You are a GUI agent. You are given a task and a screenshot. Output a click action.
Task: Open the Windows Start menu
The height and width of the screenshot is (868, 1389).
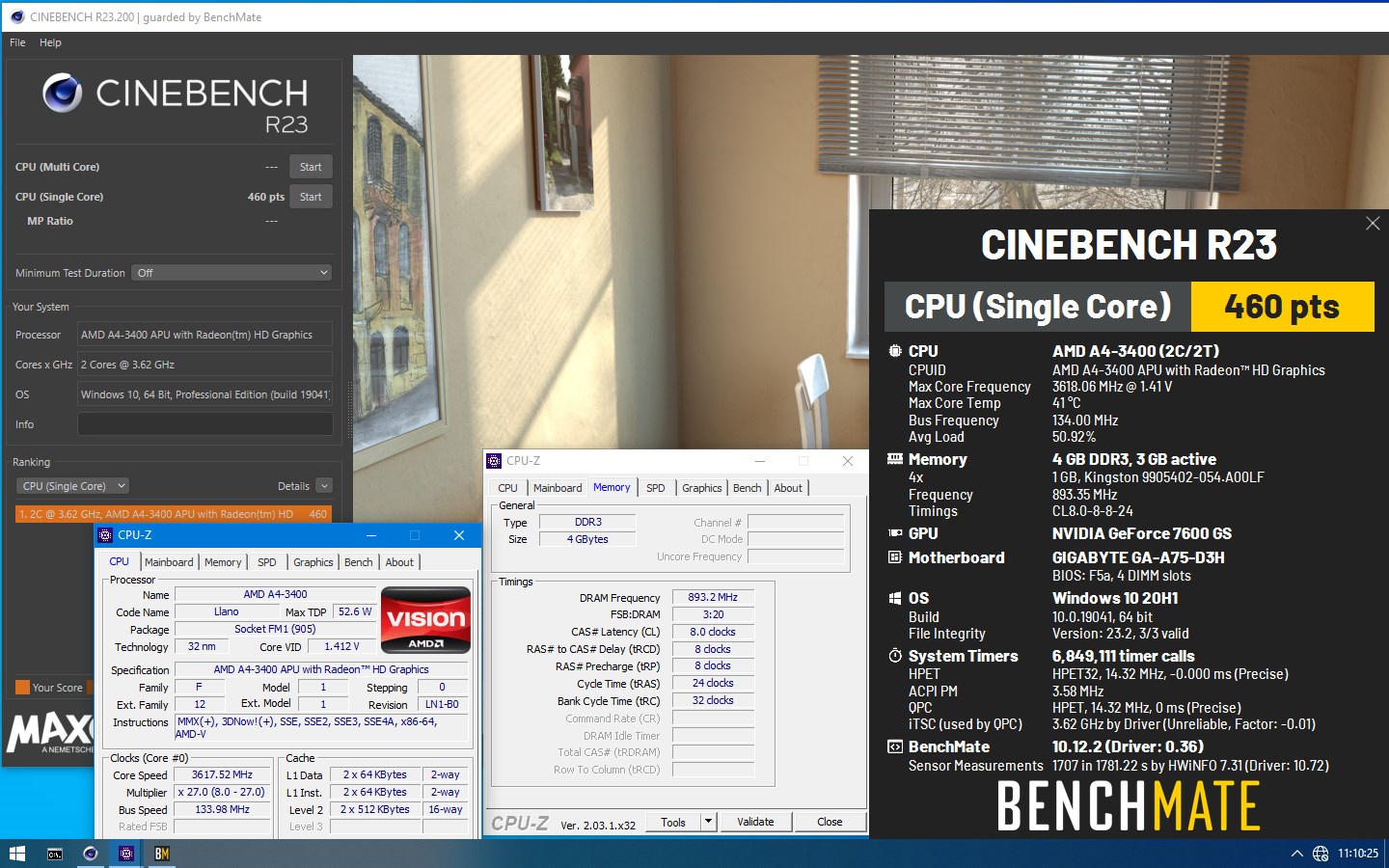click(x=16, y=854)
